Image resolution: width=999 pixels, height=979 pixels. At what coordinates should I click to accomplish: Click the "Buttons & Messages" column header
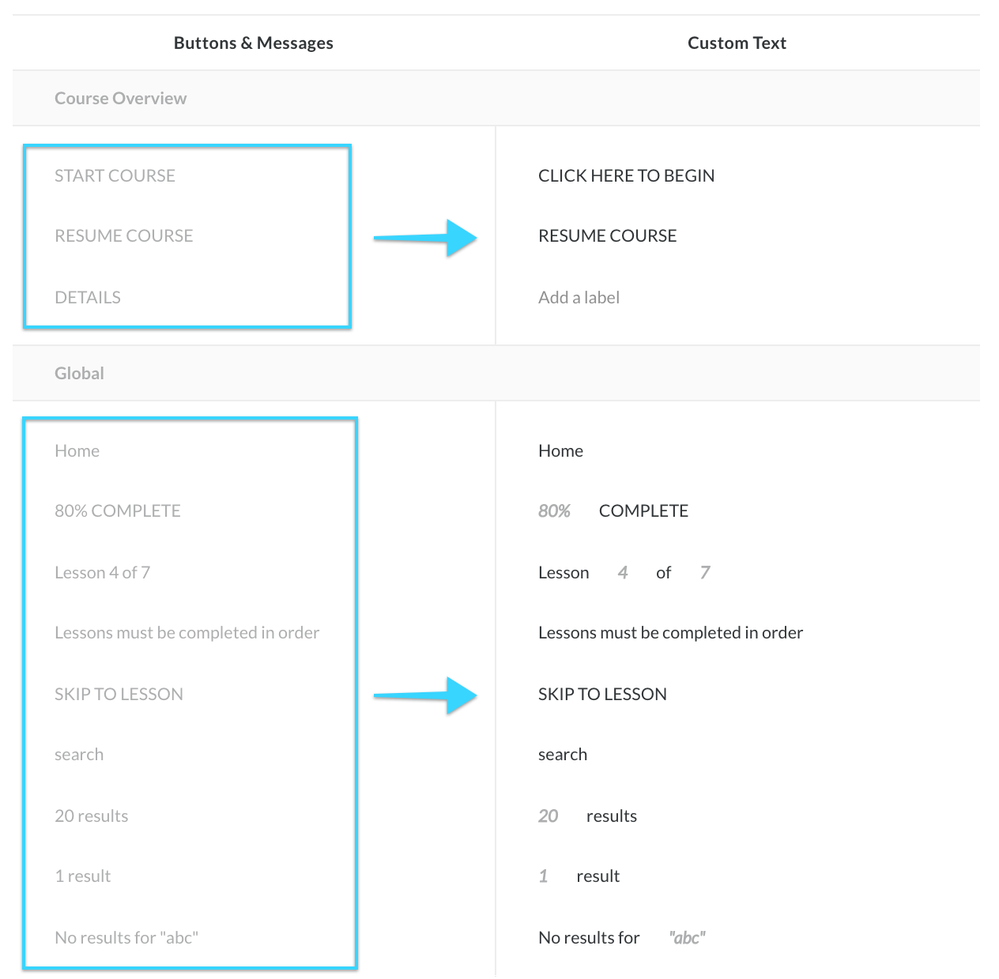[x=253, y=43]
